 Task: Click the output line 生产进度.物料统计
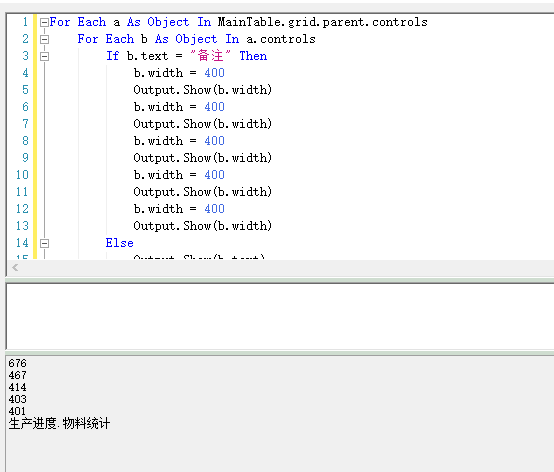59,423
